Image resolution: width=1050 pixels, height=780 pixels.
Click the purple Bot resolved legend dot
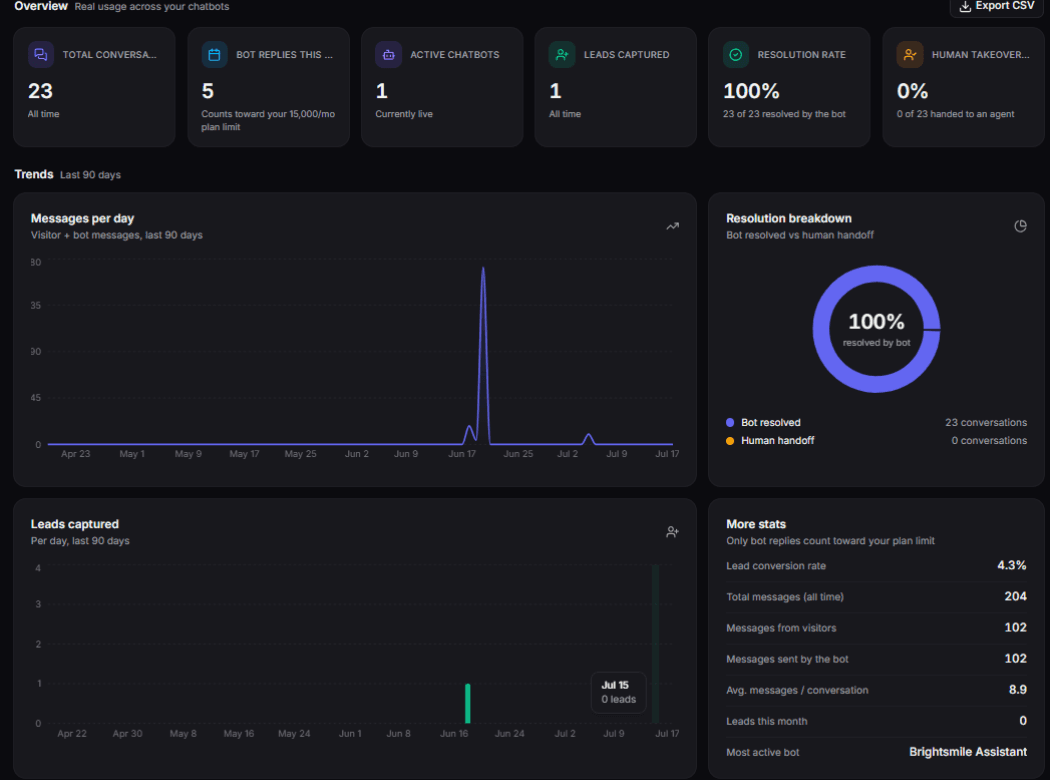730,422
